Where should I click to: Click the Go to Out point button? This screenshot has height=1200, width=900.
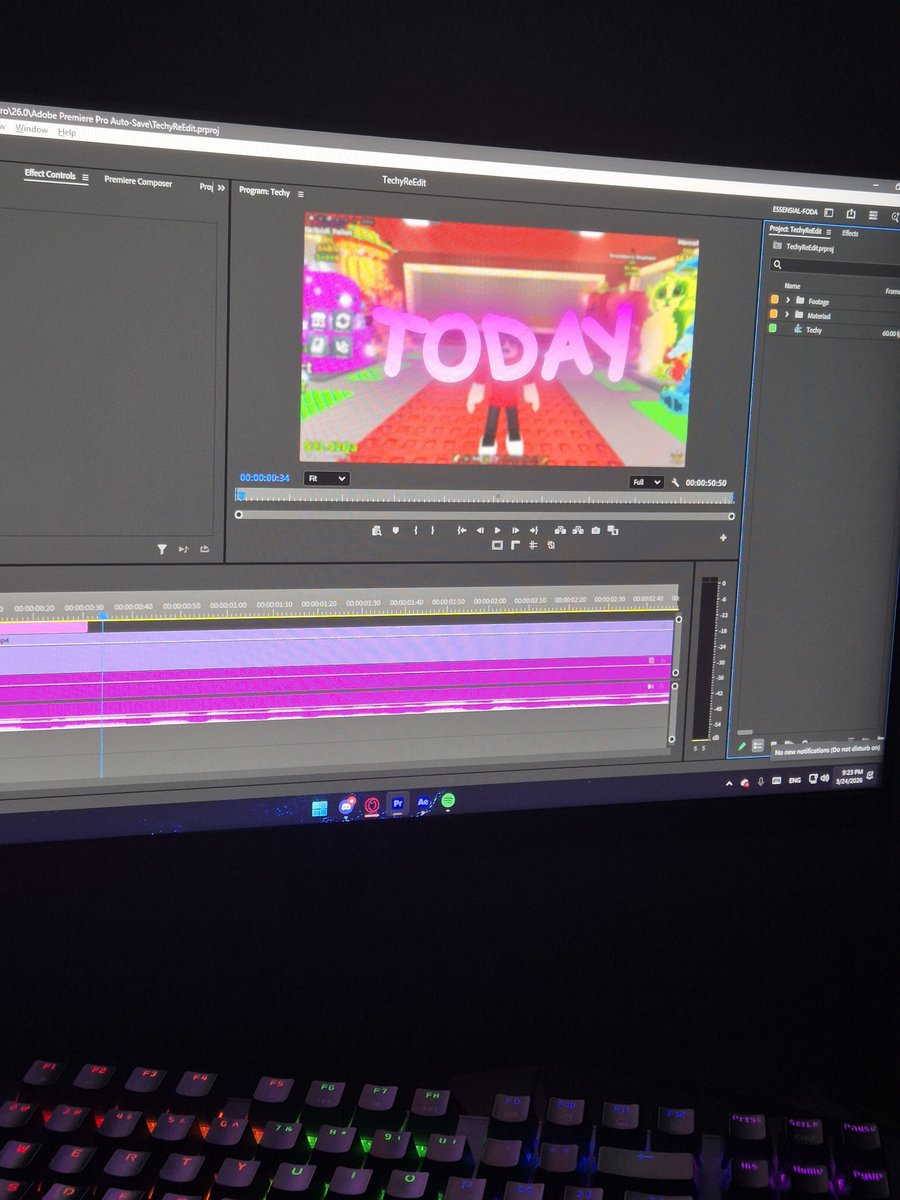coord(534,530)
